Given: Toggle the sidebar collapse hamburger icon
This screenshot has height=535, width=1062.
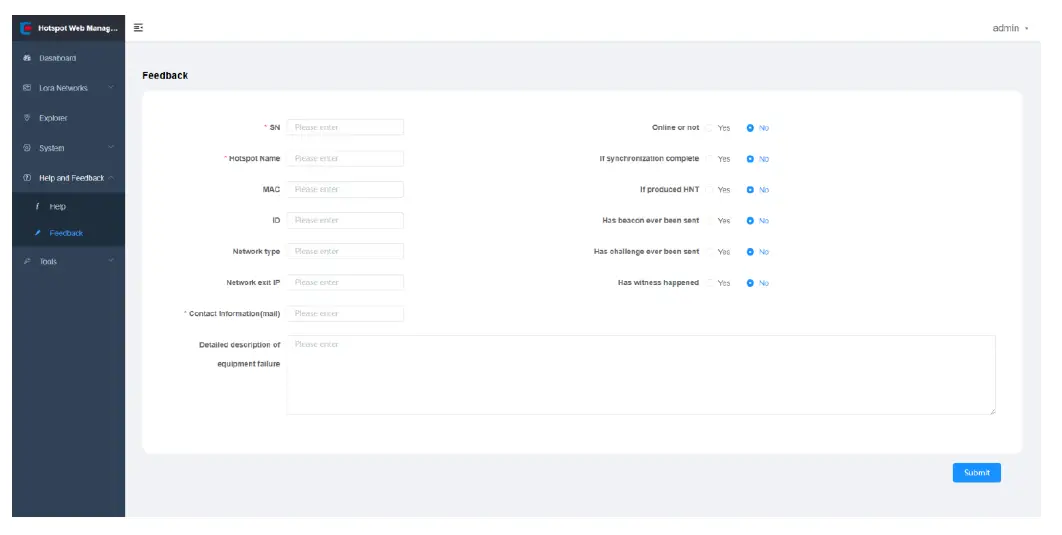Looking at the screenshot, I should click(x=138, y=28).
